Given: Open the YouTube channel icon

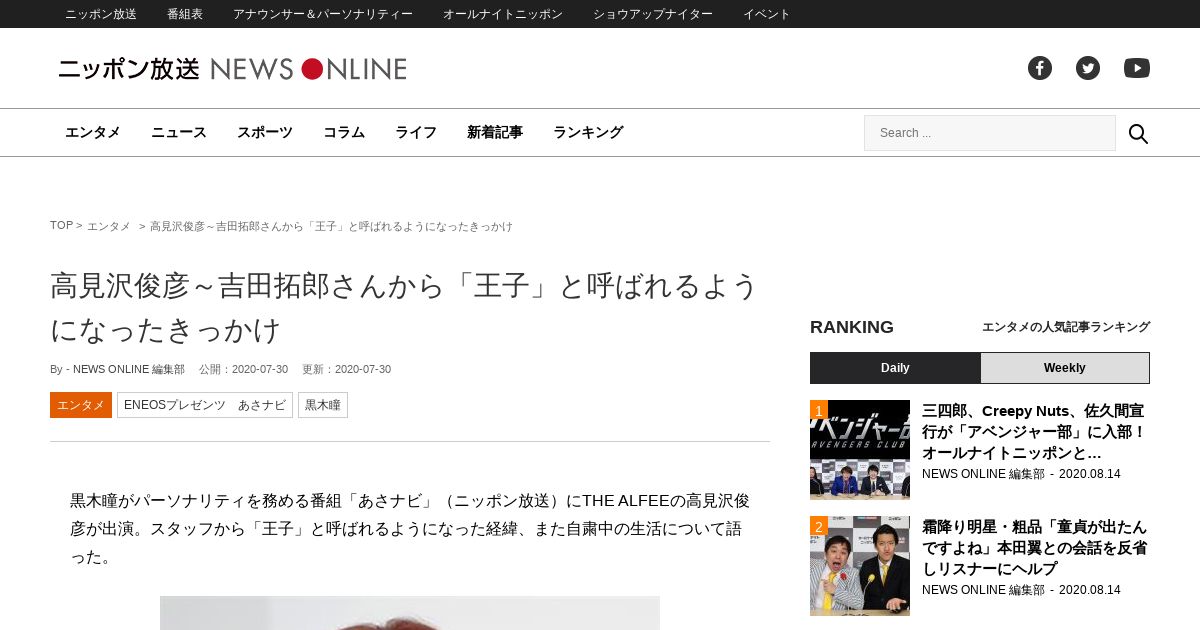Looking at the screenshot, I should coord(1137,68).
